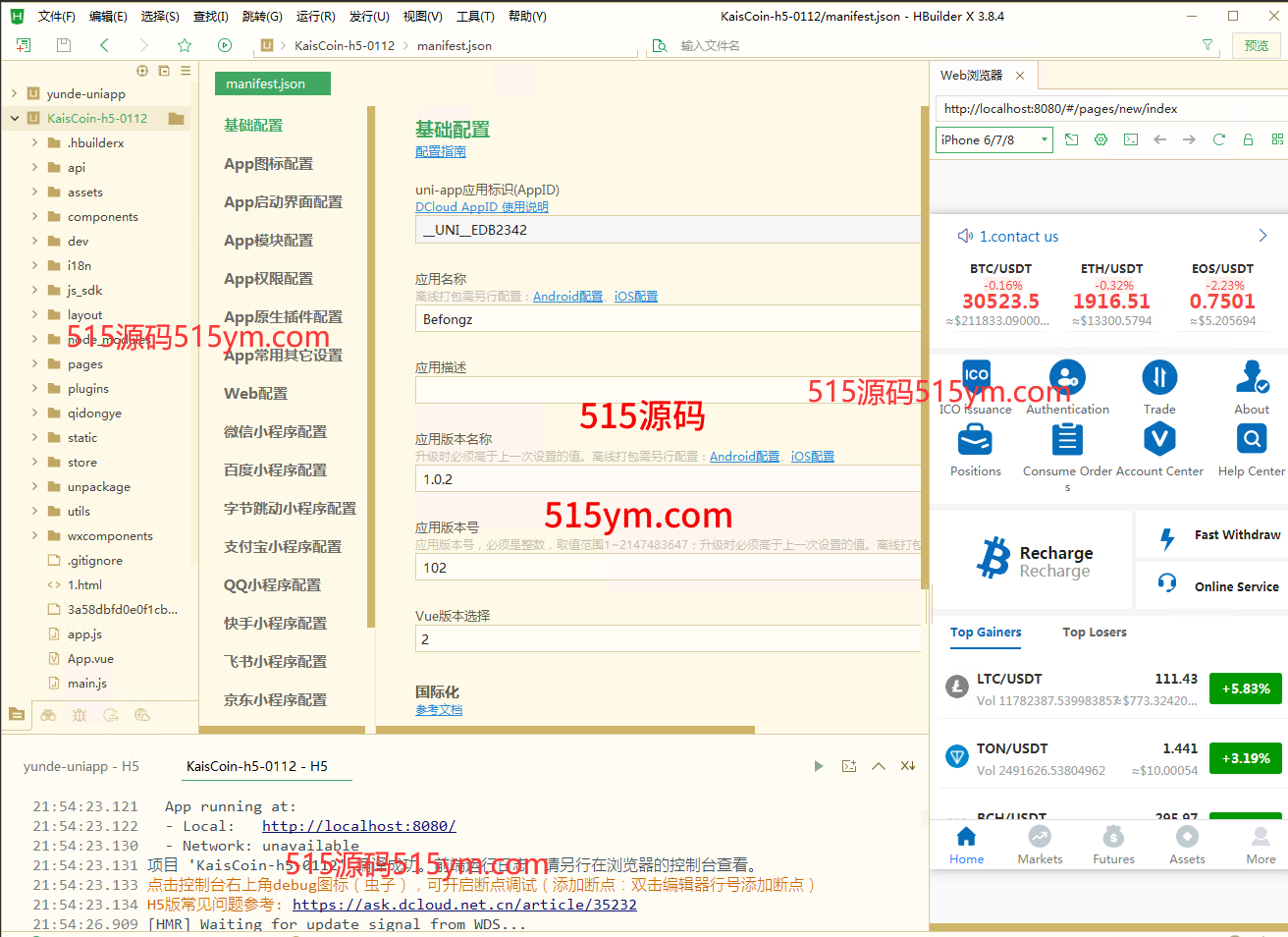Expand the pages folder
Viewport: 1288px width, 937px height.
(x=34, y=364)
